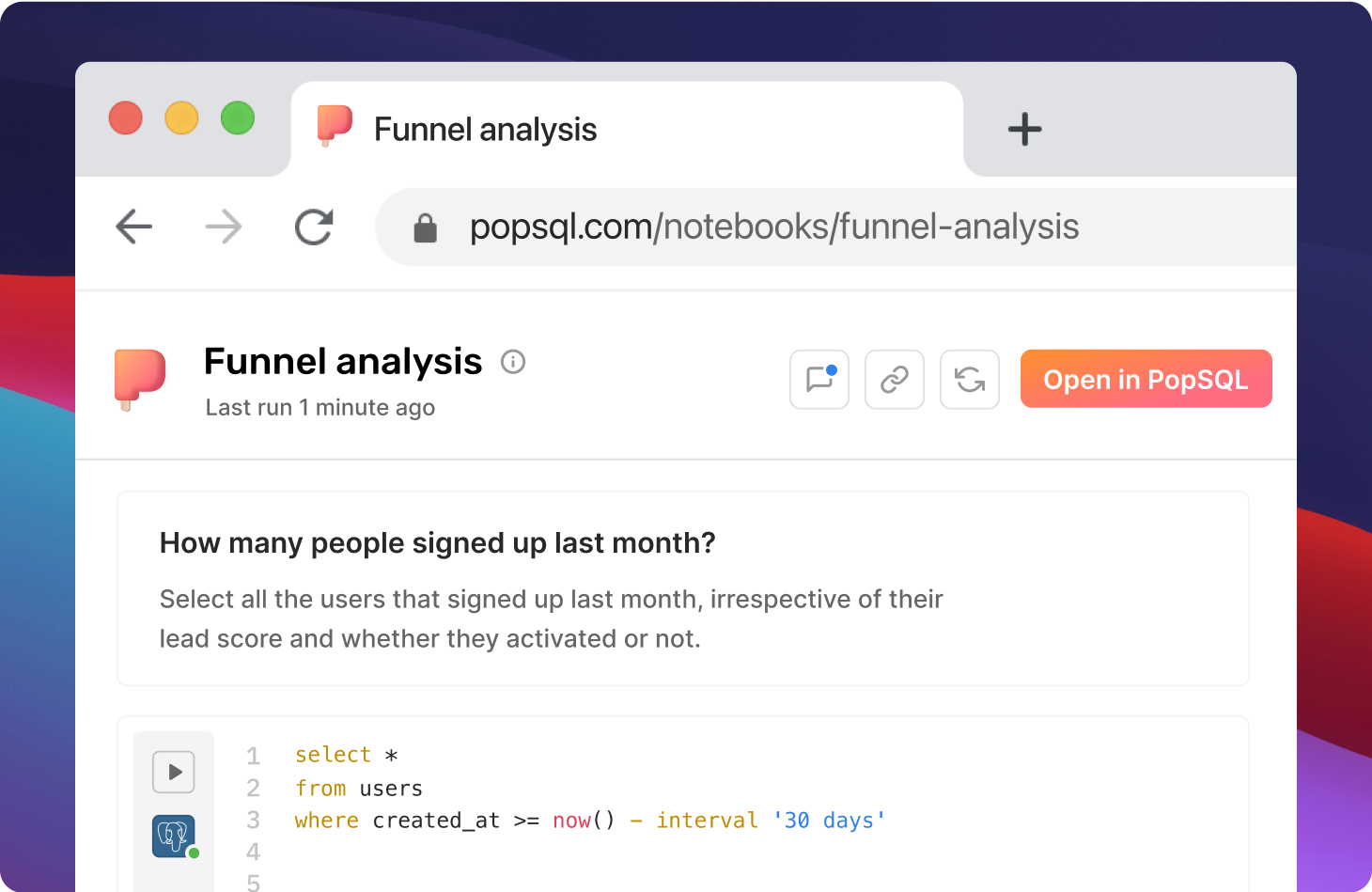This screenshot has width=1372, height=892.
Task: Click the Open in PopSQL button
Action: [1146, 379]
